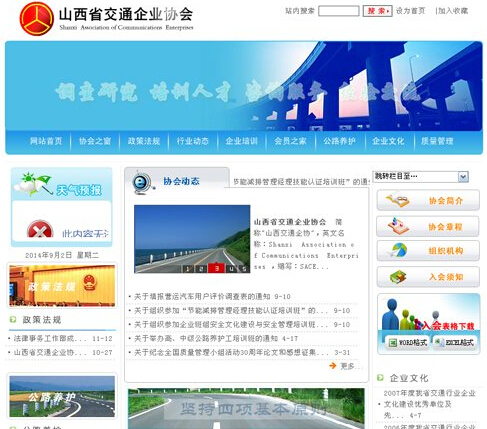
Task: Download the EXCEL格式 membership form
Action: [x=455, y=343]
